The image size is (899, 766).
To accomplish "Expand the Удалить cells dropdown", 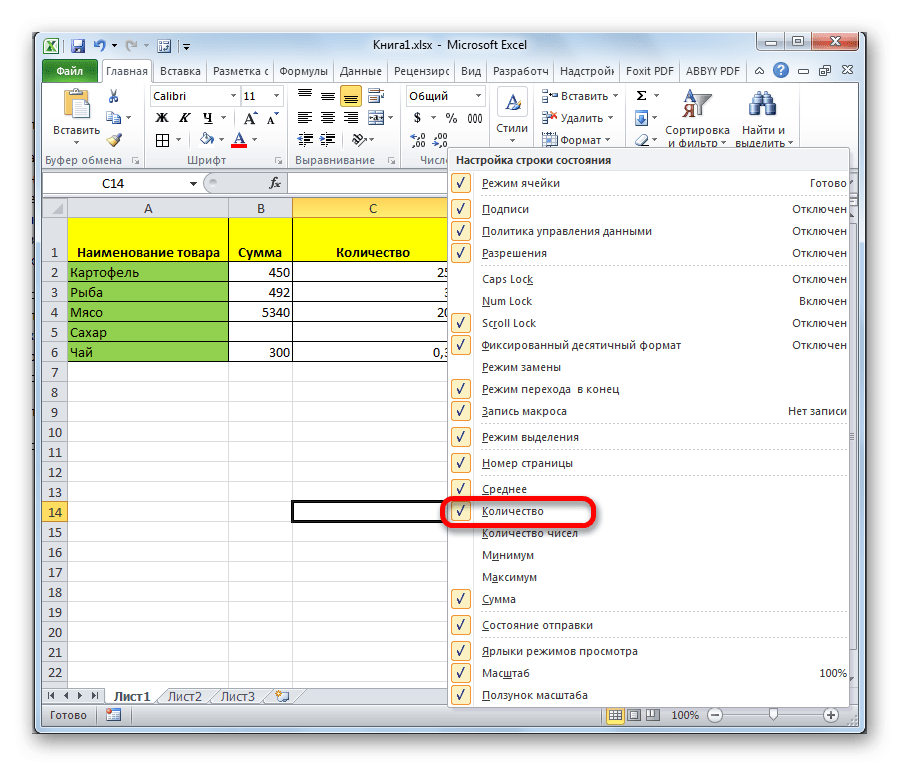I will point(610,118).
